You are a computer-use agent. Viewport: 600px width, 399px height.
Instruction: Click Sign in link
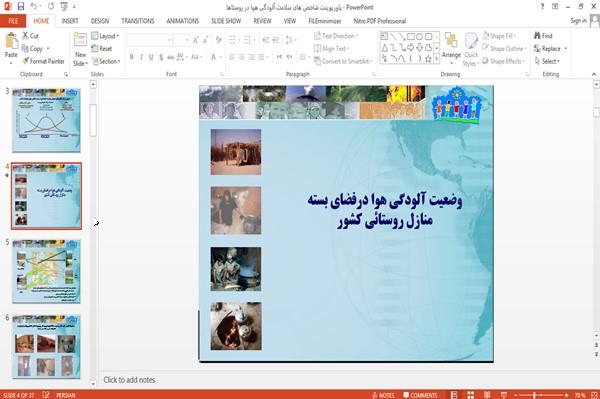click(x=578, y=21)
